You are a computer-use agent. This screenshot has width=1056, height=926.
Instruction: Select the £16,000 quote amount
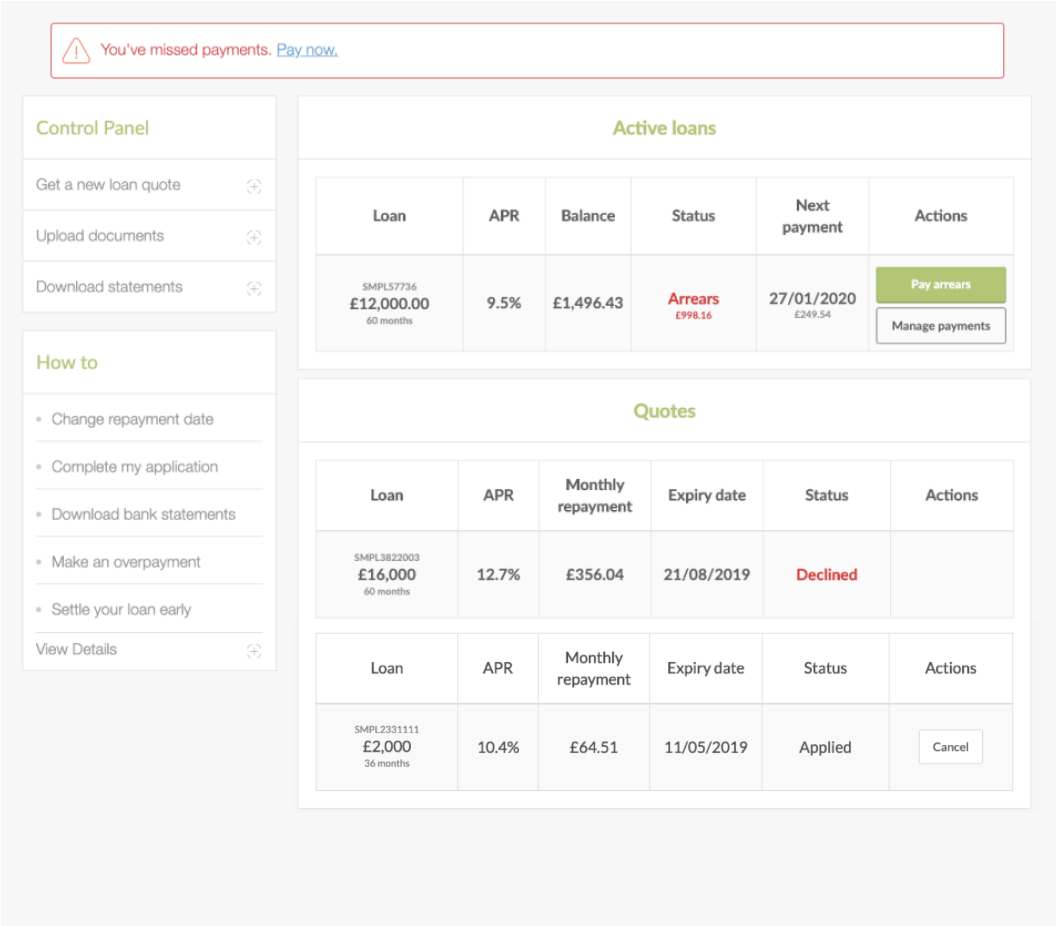tap(387, 574)
